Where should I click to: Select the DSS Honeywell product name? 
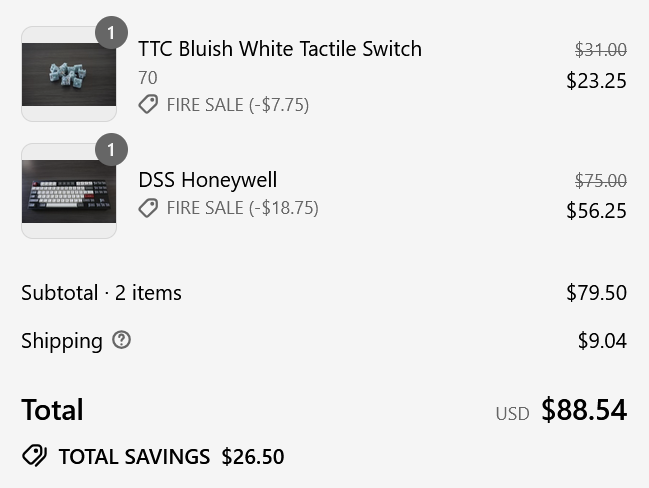[208, 180]
